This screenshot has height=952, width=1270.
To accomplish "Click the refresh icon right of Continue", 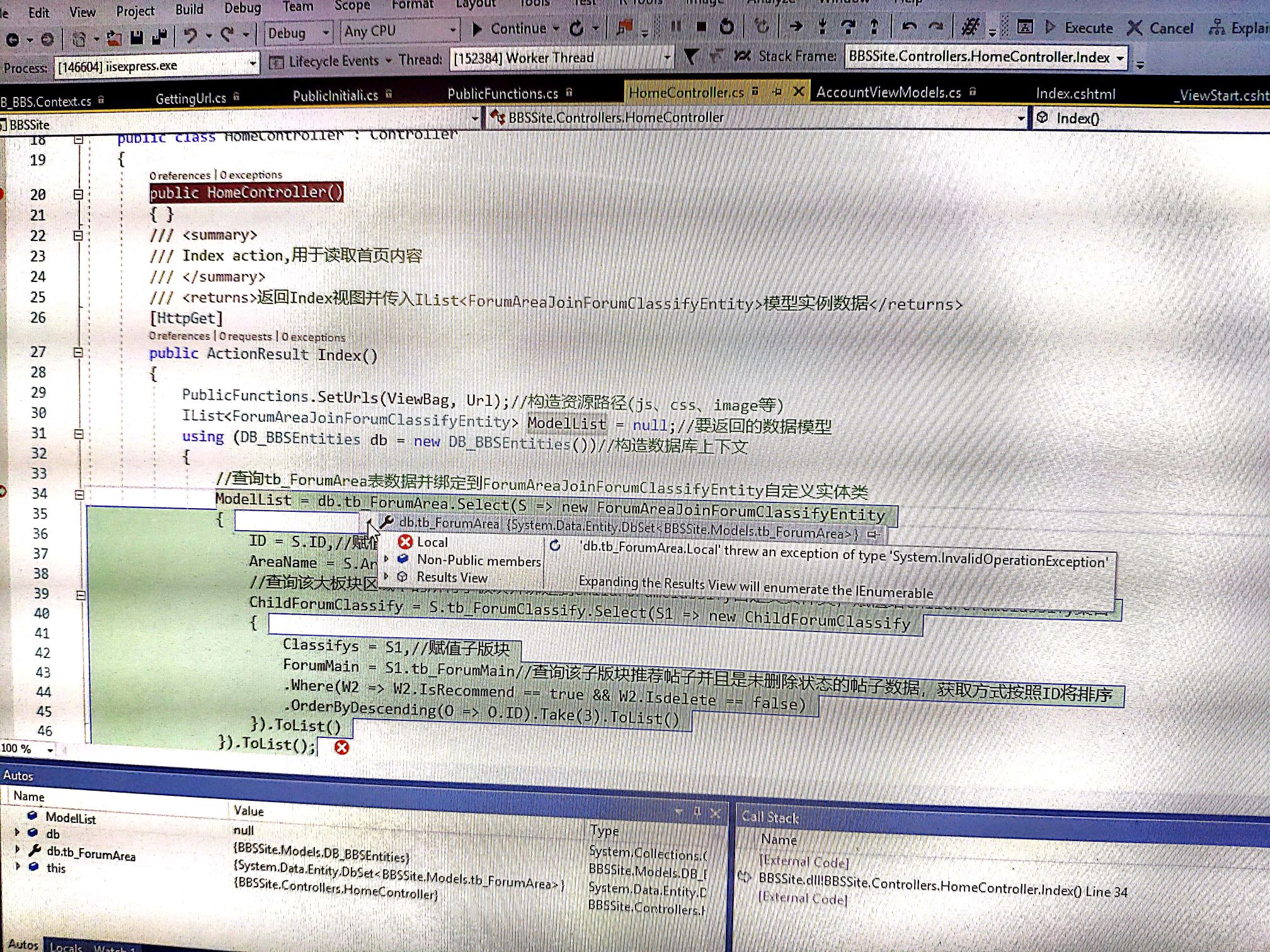I will click(576, 29).
